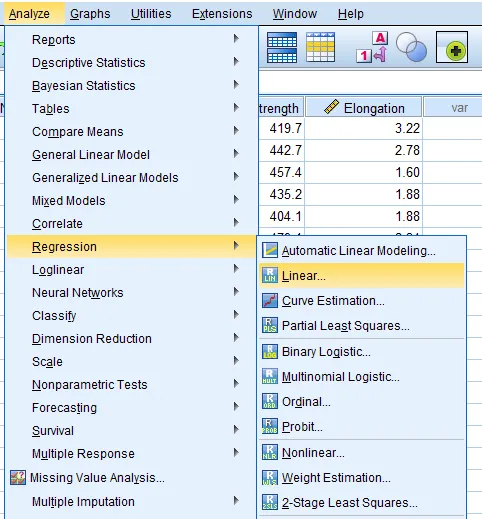Viewport: 482px width, 519px height.
Task: Click the cell containing 2.78
Action: [364, 150]
